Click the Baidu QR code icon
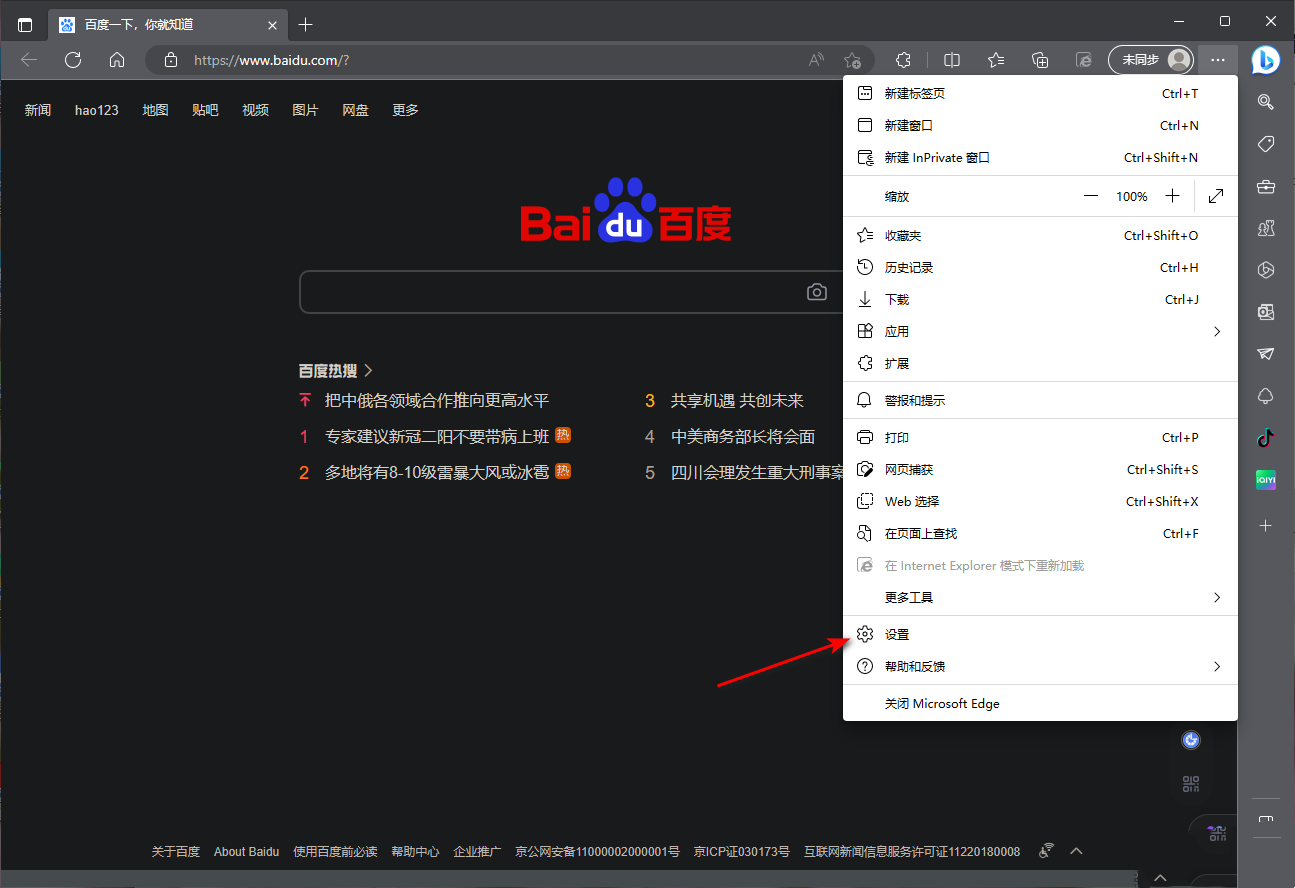Image resolution: width=1295 pixels, height=888 pixels. point(1190,784)
